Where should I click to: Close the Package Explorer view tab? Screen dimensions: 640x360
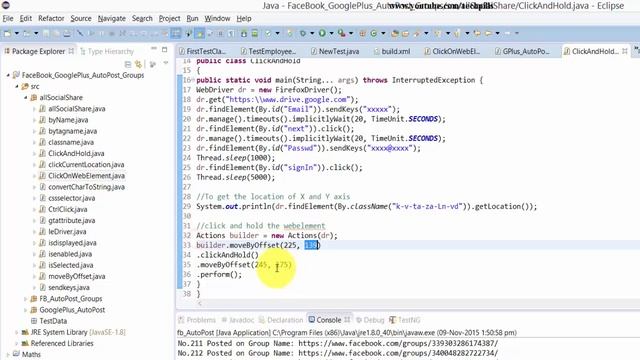(71, 51)
